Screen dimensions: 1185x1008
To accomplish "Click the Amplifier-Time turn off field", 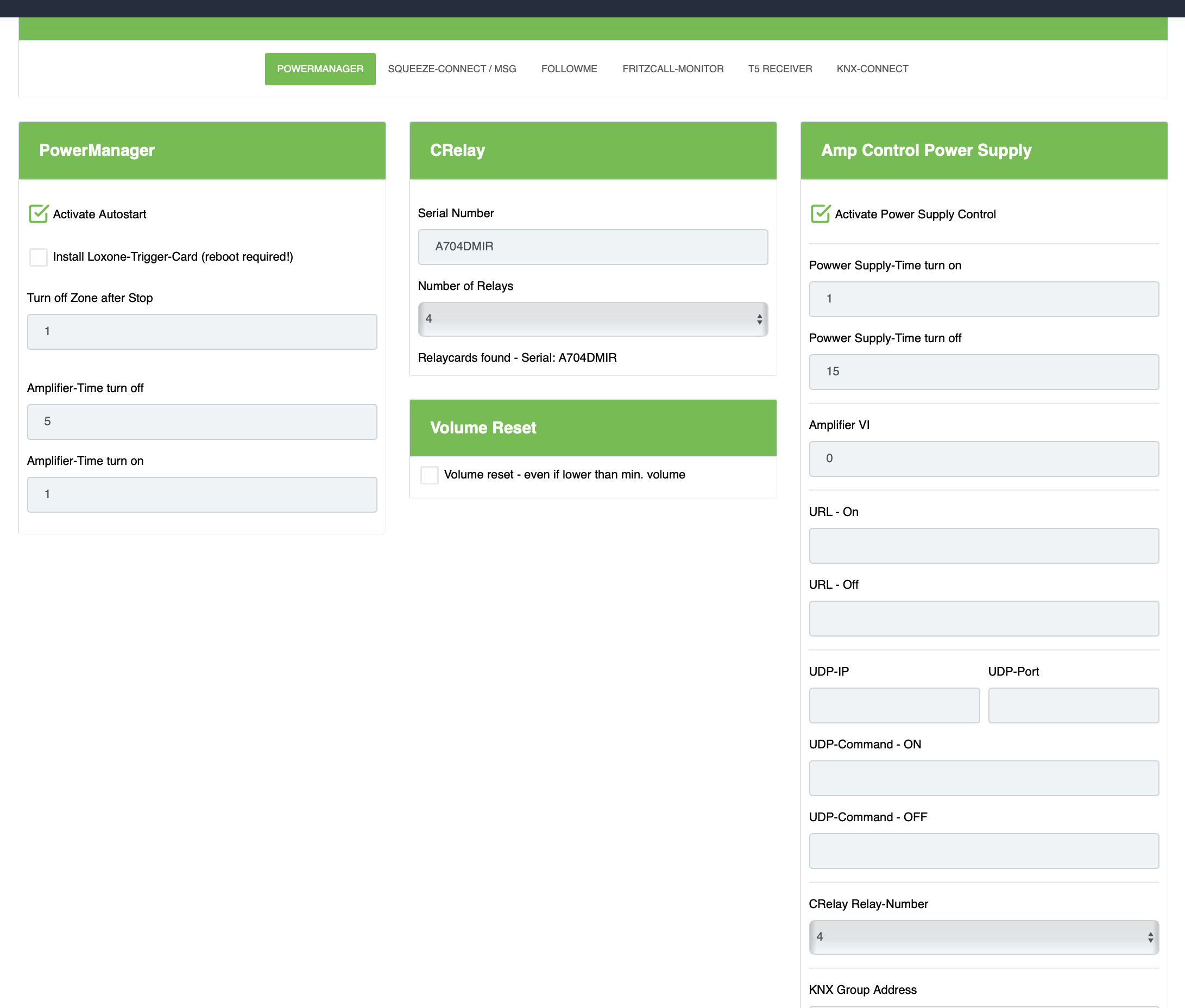I will (201, 421).
